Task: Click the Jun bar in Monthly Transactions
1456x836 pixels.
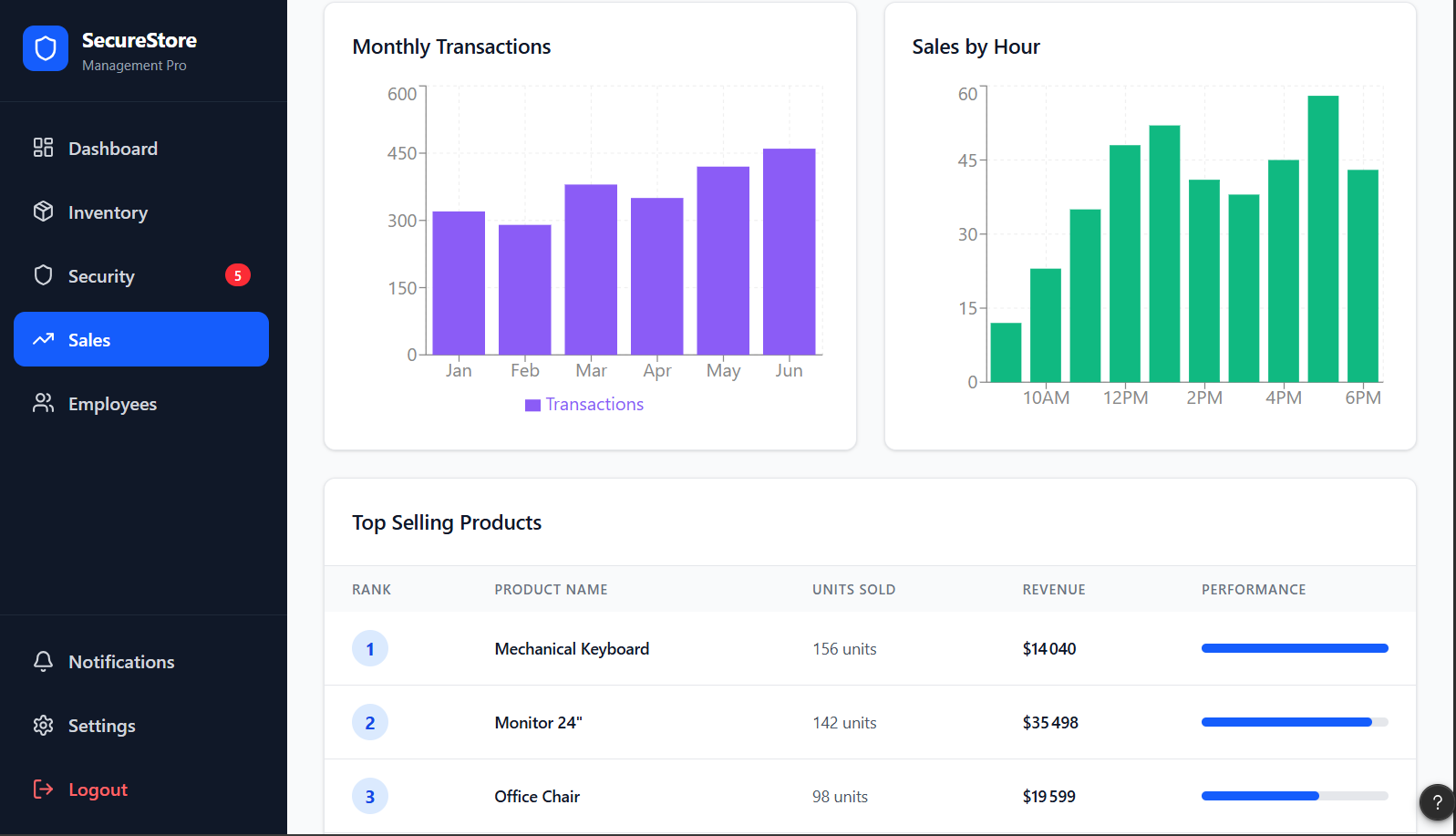Action: click(789, 252)
